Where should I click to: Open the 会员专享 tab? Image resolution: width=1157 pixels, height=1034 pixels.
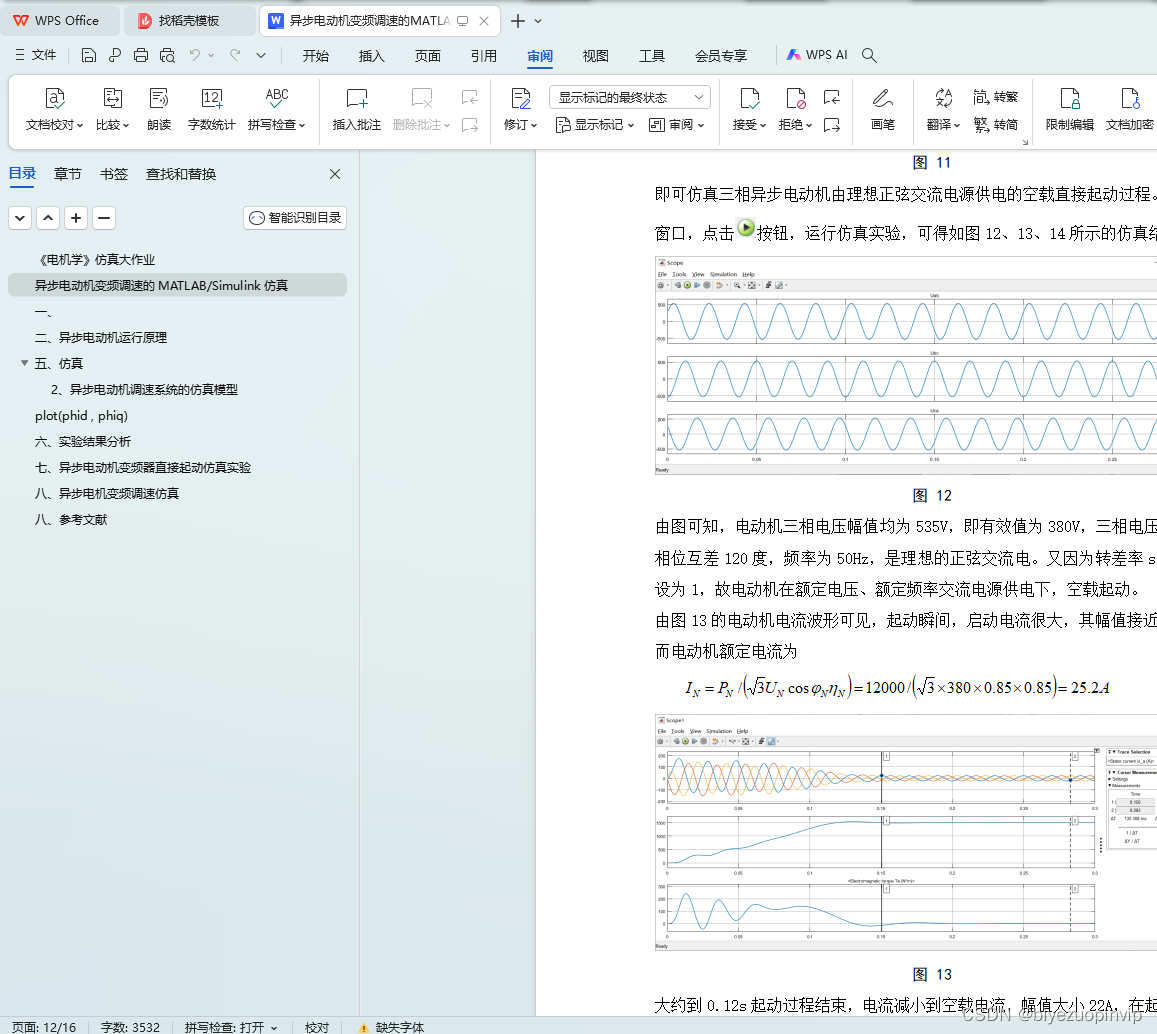[721, 56]
